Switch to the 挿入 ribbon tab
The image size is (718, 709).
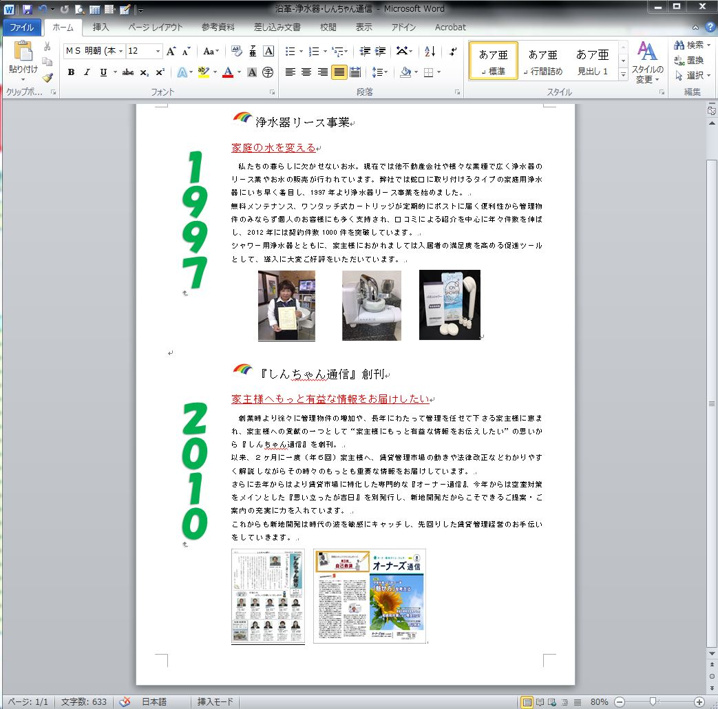point(100,27)
